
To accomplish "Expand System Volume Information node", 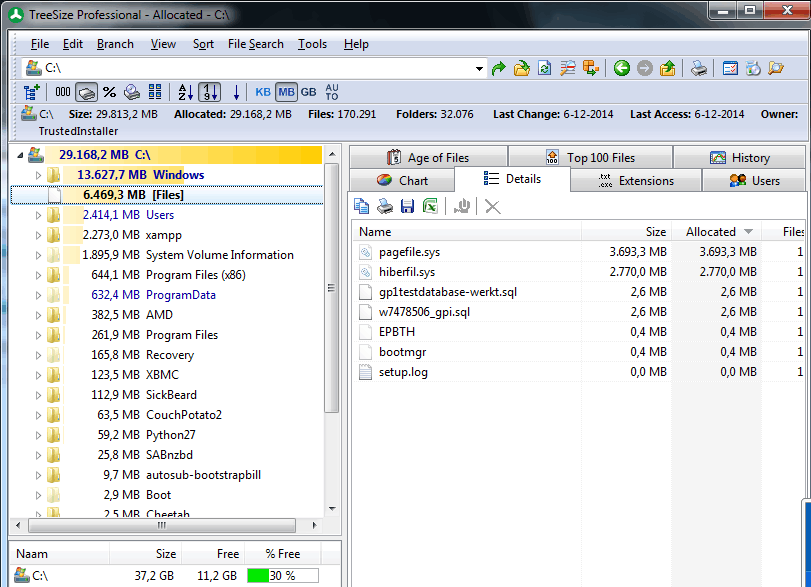I will (38, 255).
